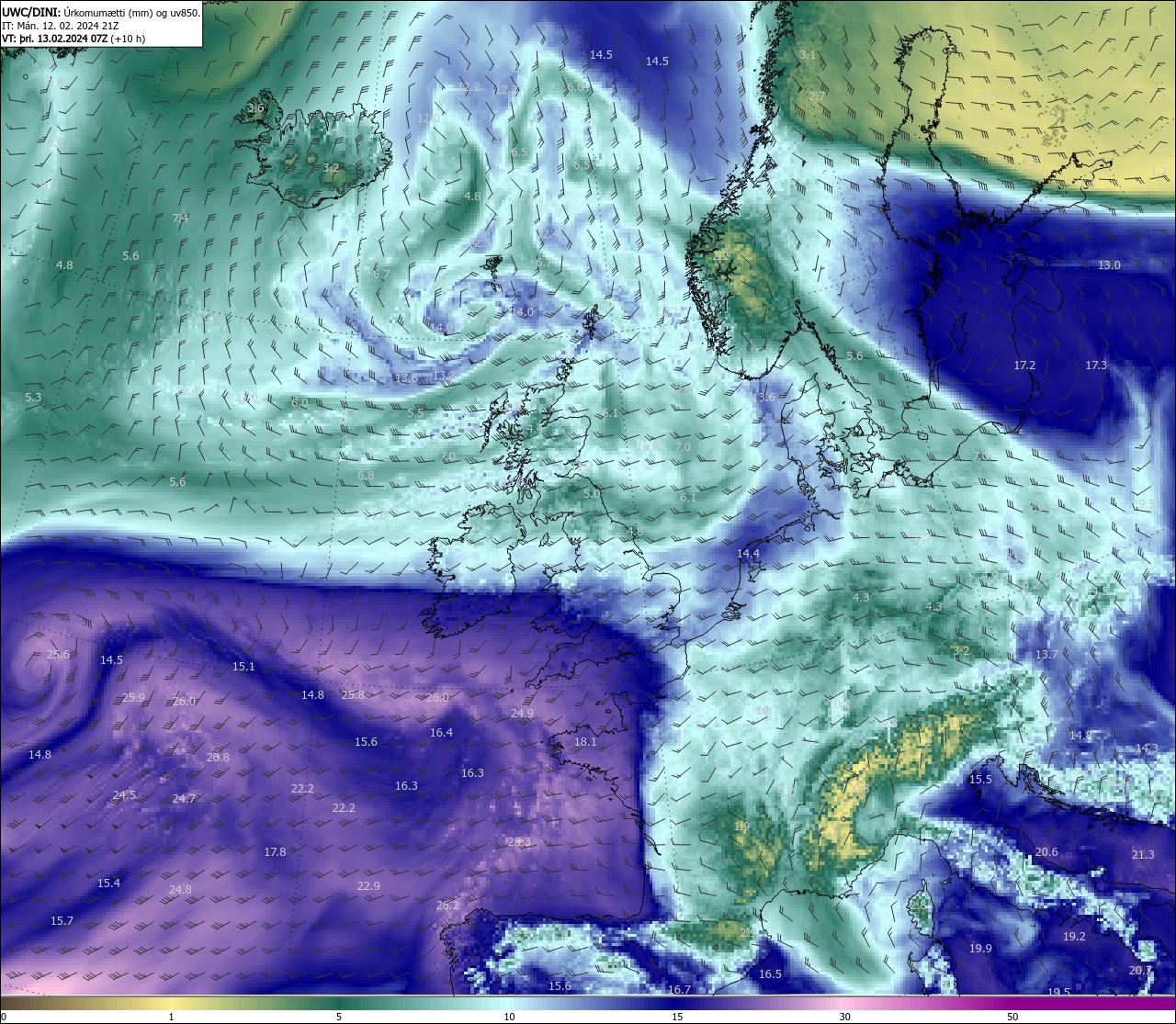The image size is (1176, 1024).
Task: Click the 15 tick on the color scale
Action: [676, 1017]
